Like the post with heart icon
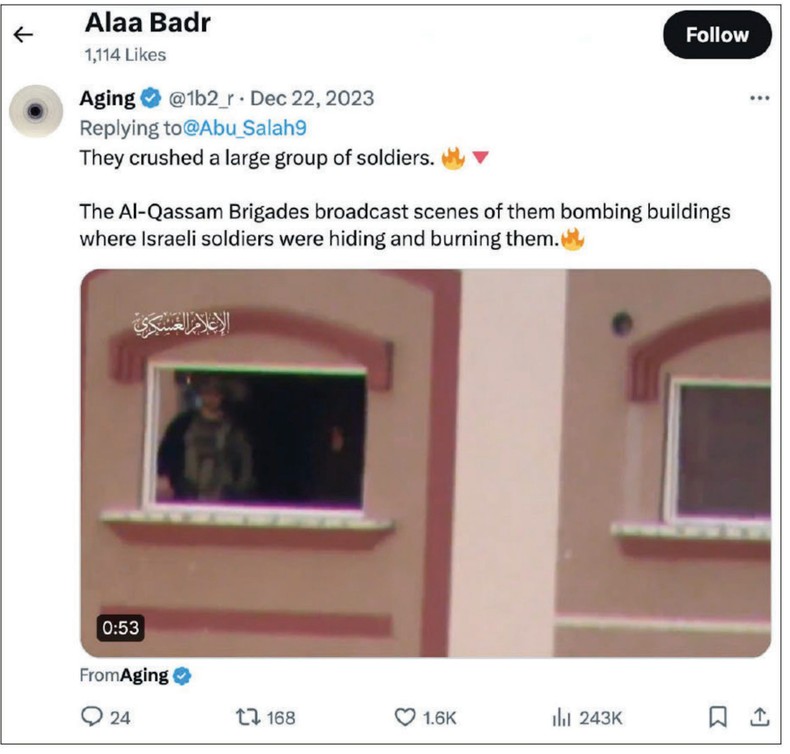 (405, 717)
